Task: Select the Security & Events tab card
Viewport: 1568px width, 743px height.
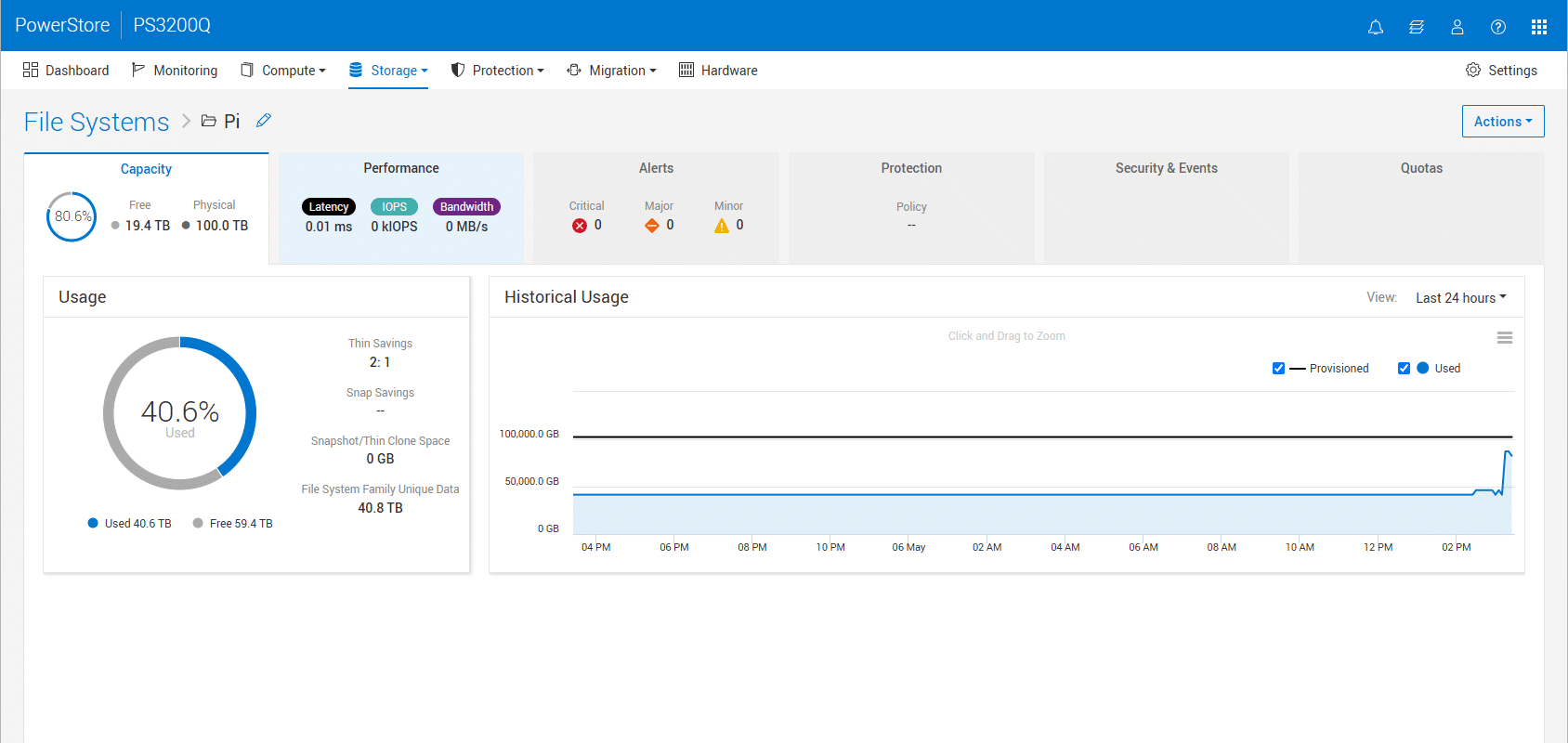Action: click(1167, 209)
